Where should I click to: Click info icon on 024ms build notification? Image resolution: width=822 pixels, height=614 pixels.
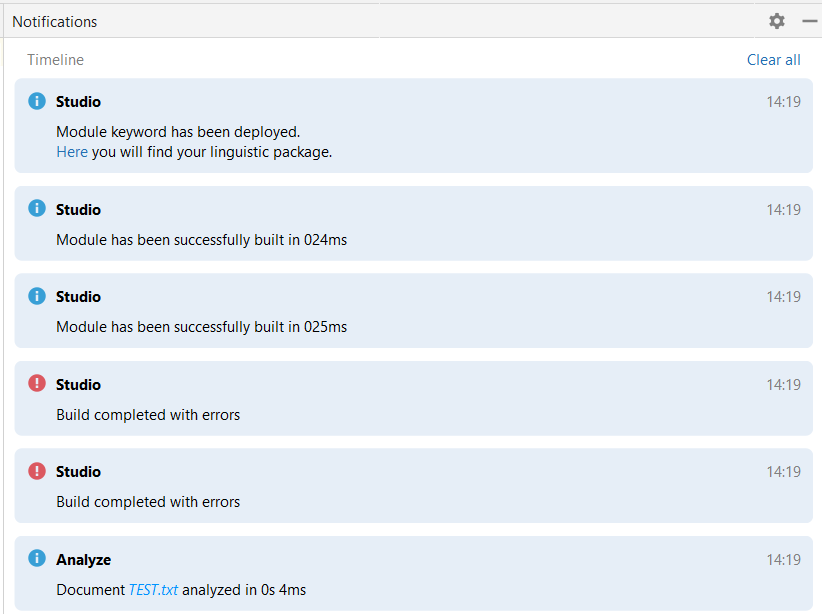click(x=37, y=209)
